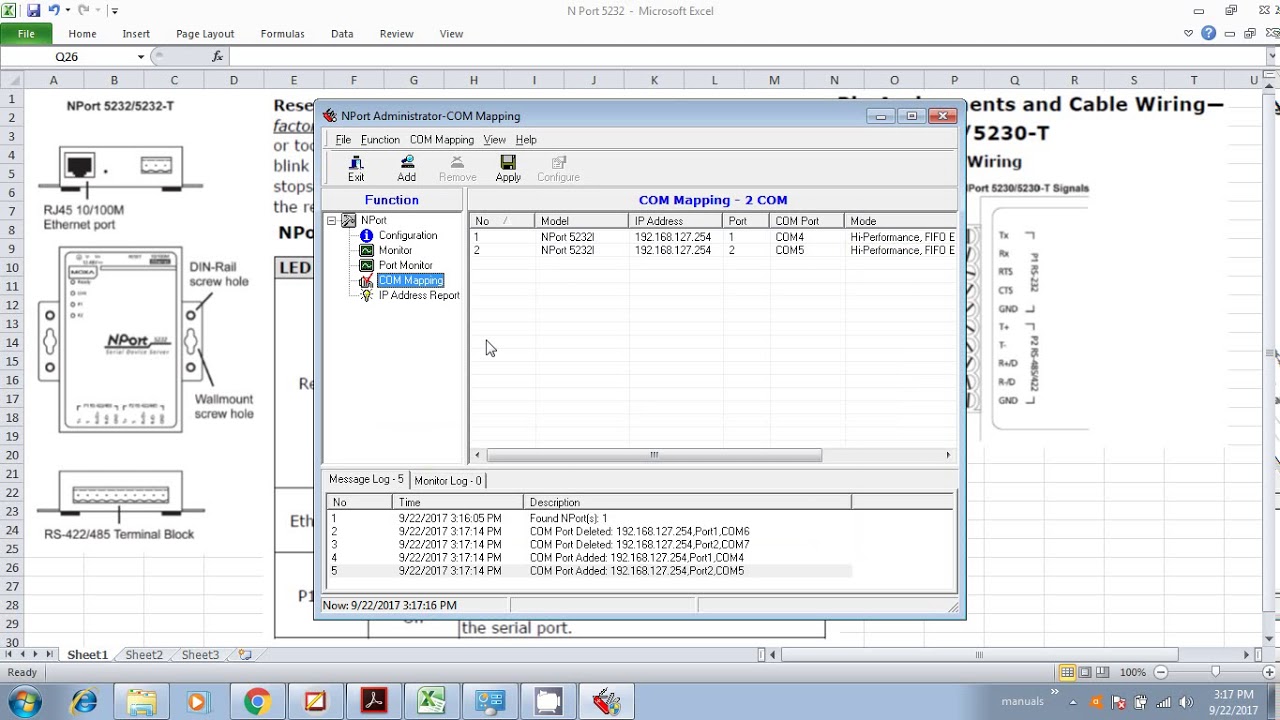Sort the mapping list by COM Port column
1280x720 pixels.
pos(806,221)
